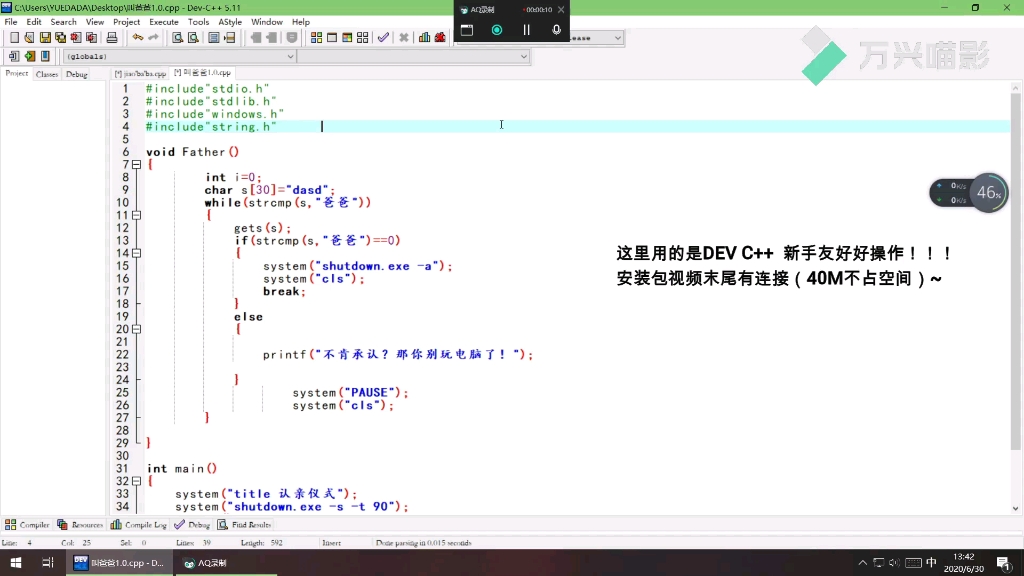The height and width of the screenshot is (576, 1024).
Task: Undo the last edit
Action: pos(137,38)
